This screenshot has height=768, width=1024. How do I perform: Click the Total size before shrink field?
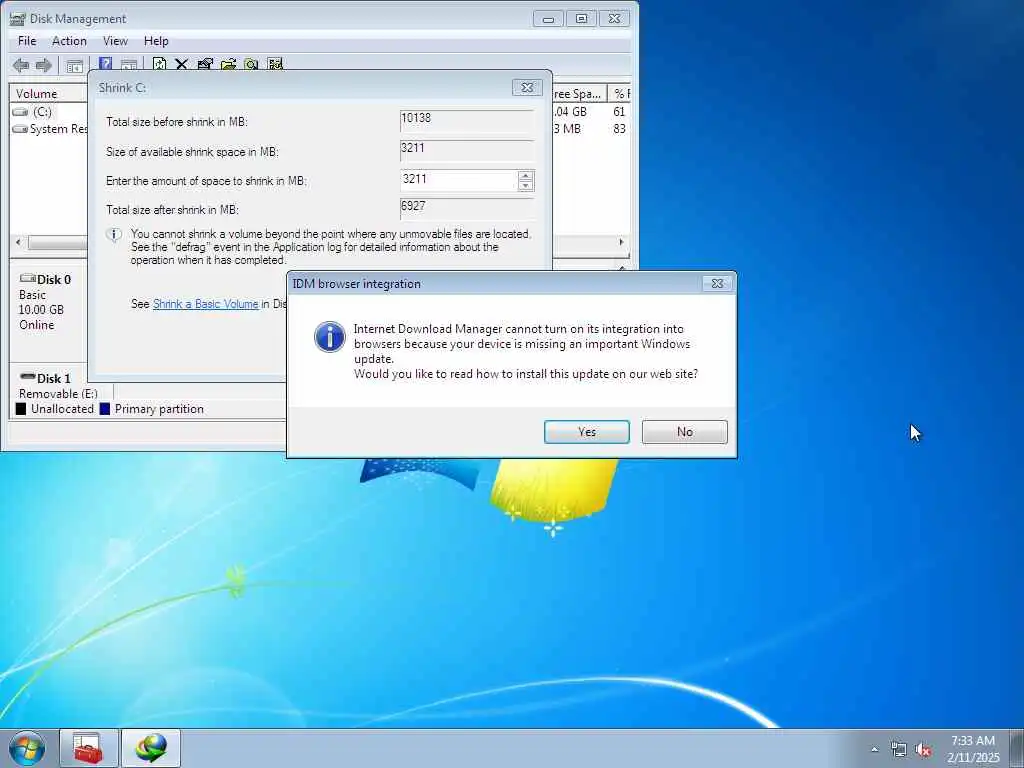click(466, 120)
